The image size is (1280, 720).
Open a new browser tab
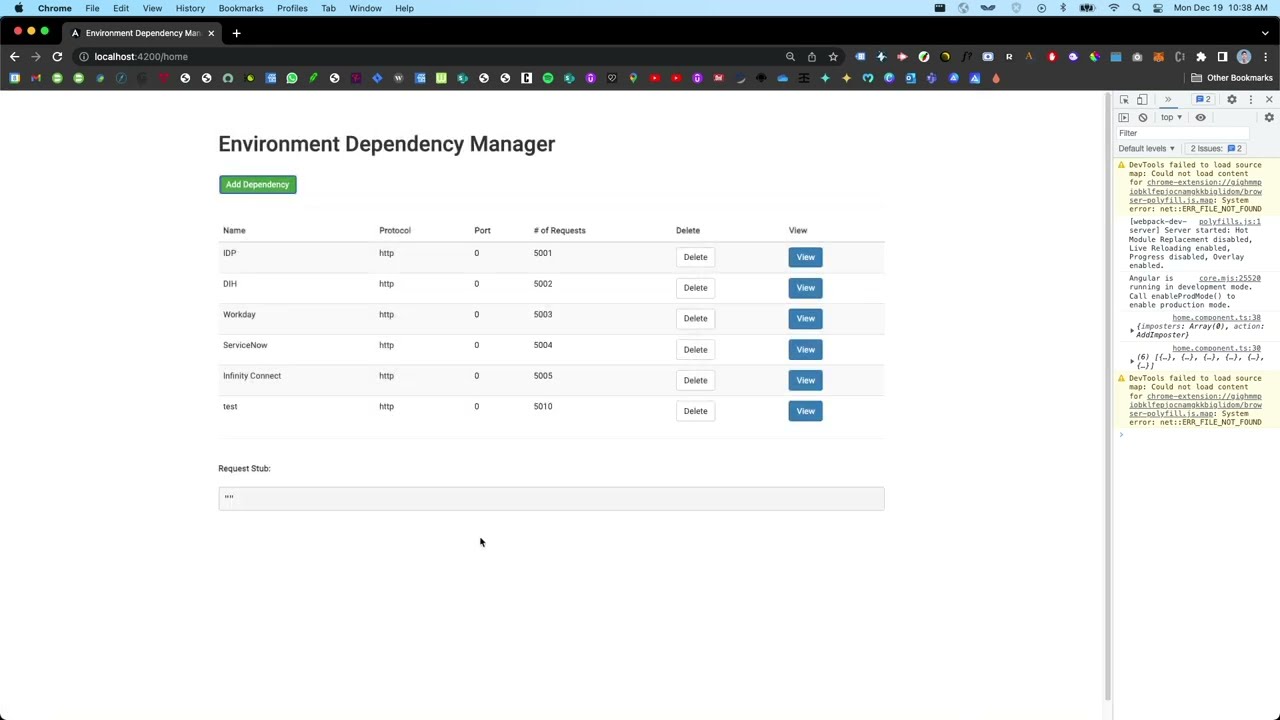pos(236,33)
